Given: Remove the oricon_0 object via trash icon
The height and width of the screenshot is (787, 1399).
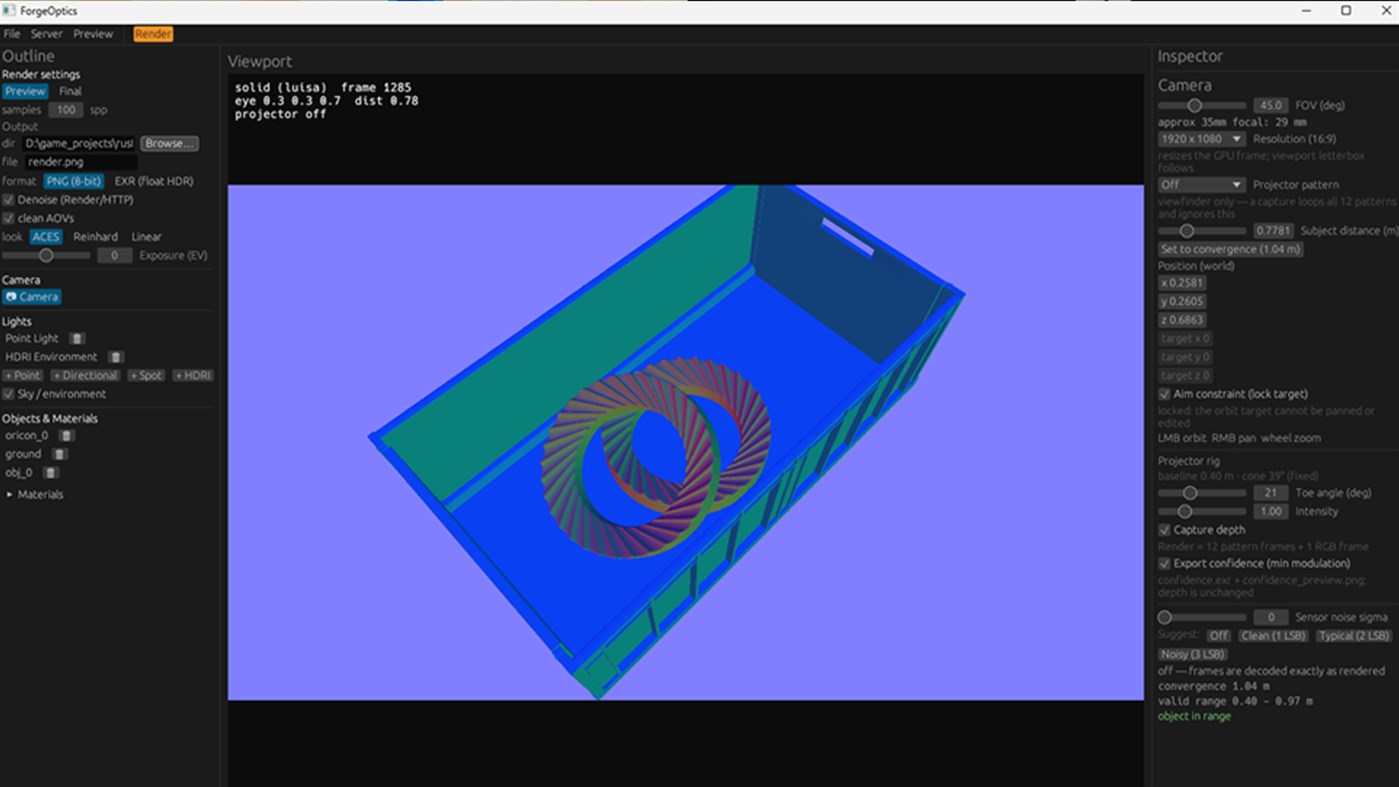Looking at the screenshot, I should pos(66,436).
